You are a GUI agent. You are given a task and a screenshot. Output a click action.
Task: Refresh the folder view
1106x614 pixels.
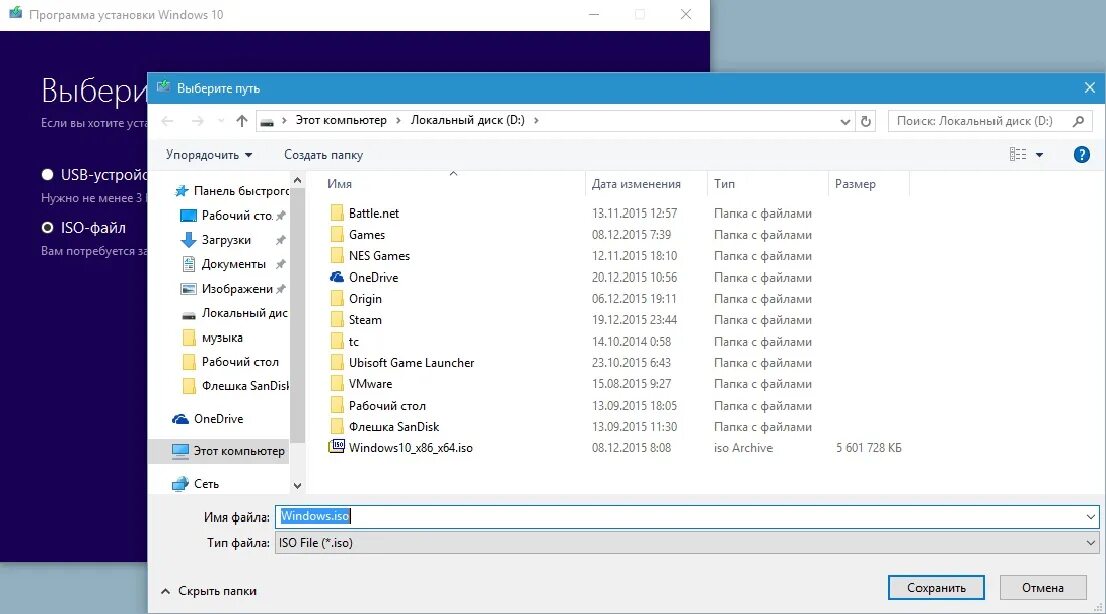(x=865, y=121)
